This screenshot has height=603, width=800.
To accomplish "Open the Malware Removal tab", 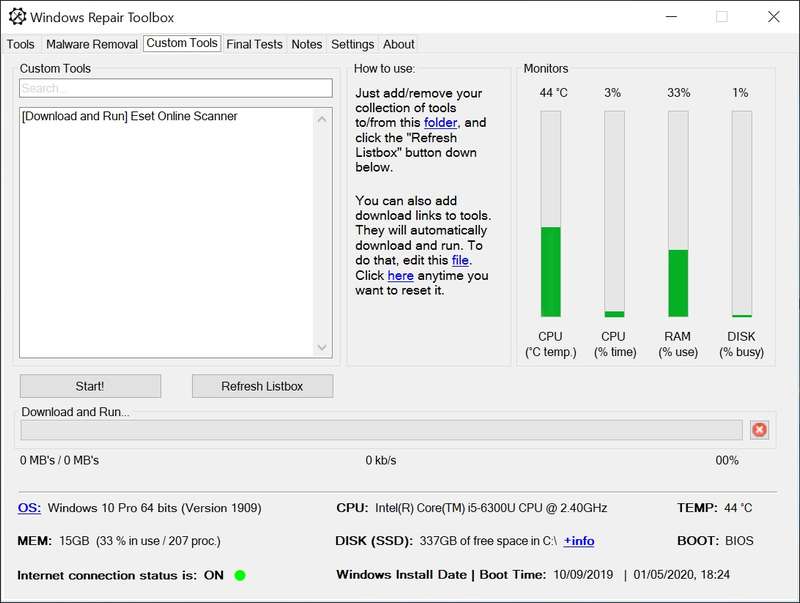I will click(x=92, y=44).
